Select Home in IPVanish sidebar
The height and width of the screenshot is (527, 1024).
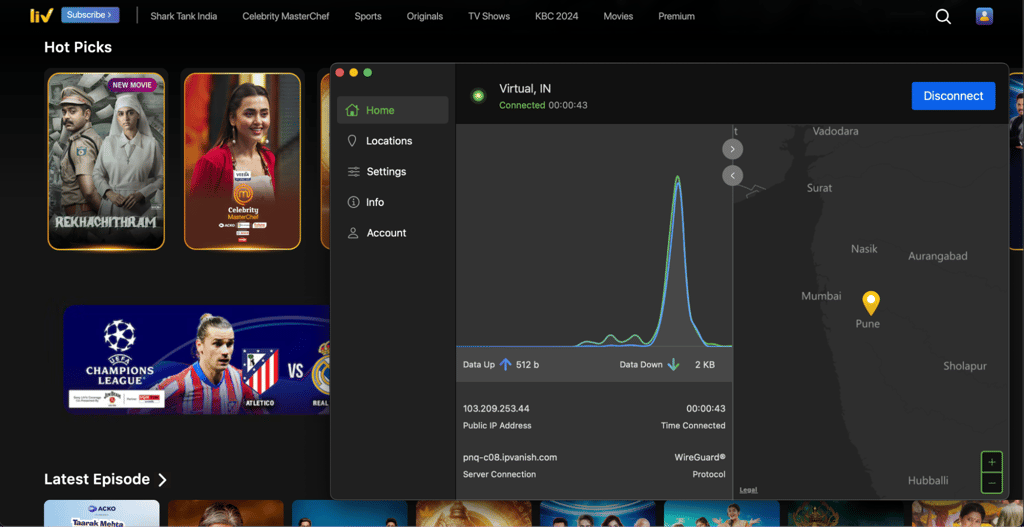tap(392, 110)
